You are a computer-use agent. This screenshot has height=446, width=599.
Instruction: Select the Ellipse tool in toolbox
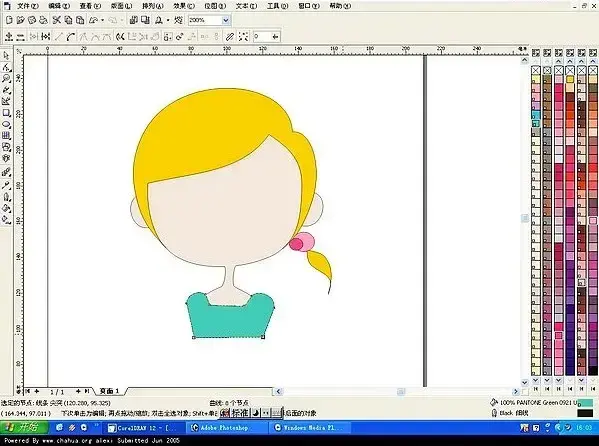[6, 125]
